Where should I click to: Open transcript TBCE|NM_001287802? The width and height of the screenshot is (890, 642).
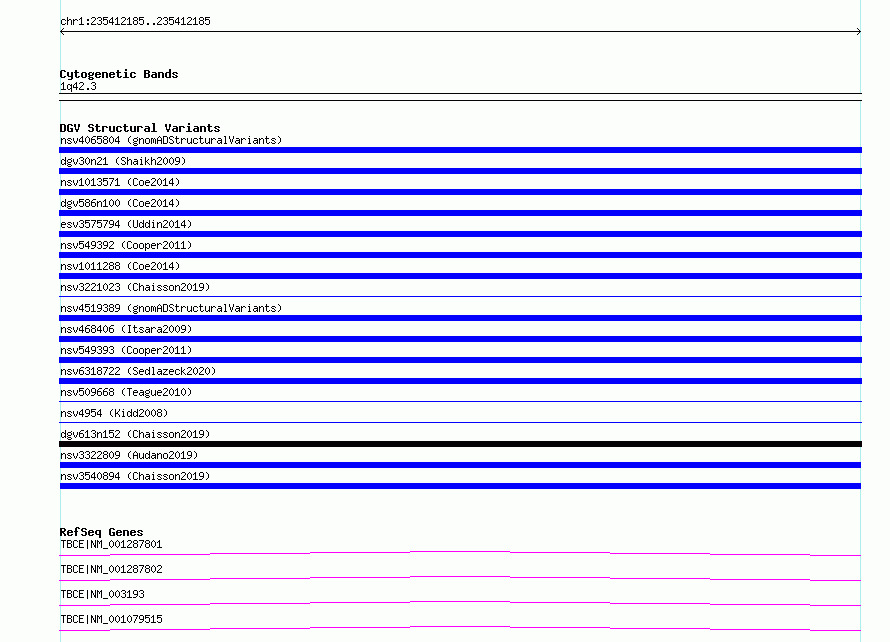pyautogui.click(x=111, y=569)
